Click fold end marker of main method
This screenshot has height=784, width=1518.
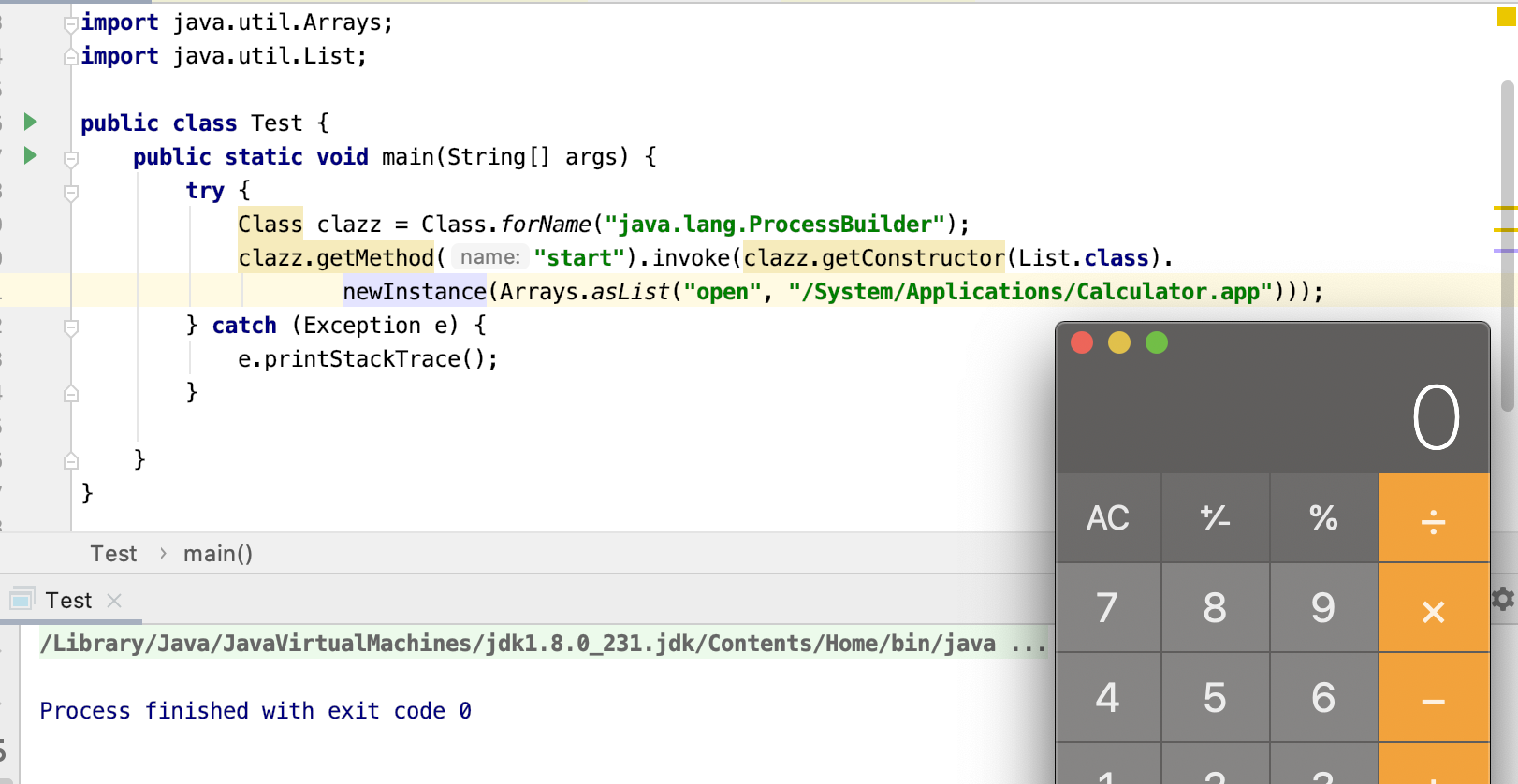[x=71, y=460]
